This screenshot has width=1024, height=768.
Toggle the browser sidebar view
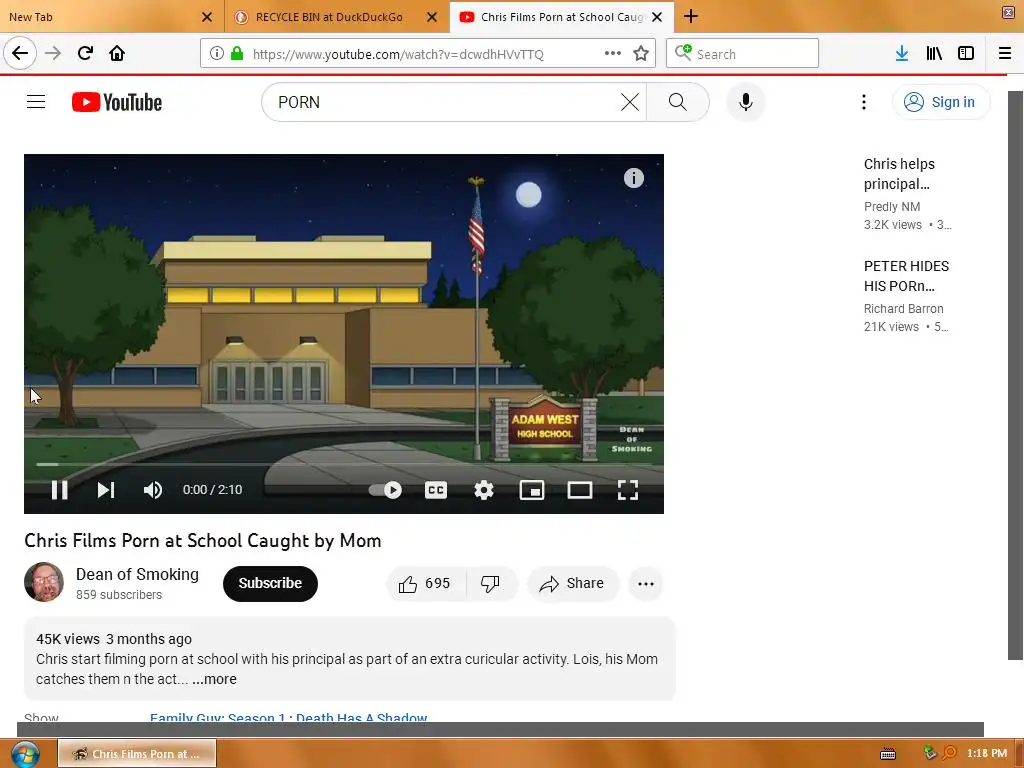pyautogui.click(x=966, y=54)
